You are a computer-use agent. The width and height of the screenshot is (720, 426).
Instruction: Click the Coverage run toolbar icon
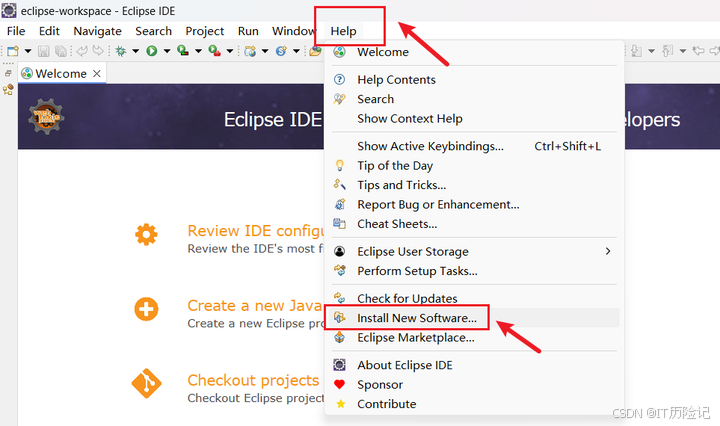click(x=183, y=51)
